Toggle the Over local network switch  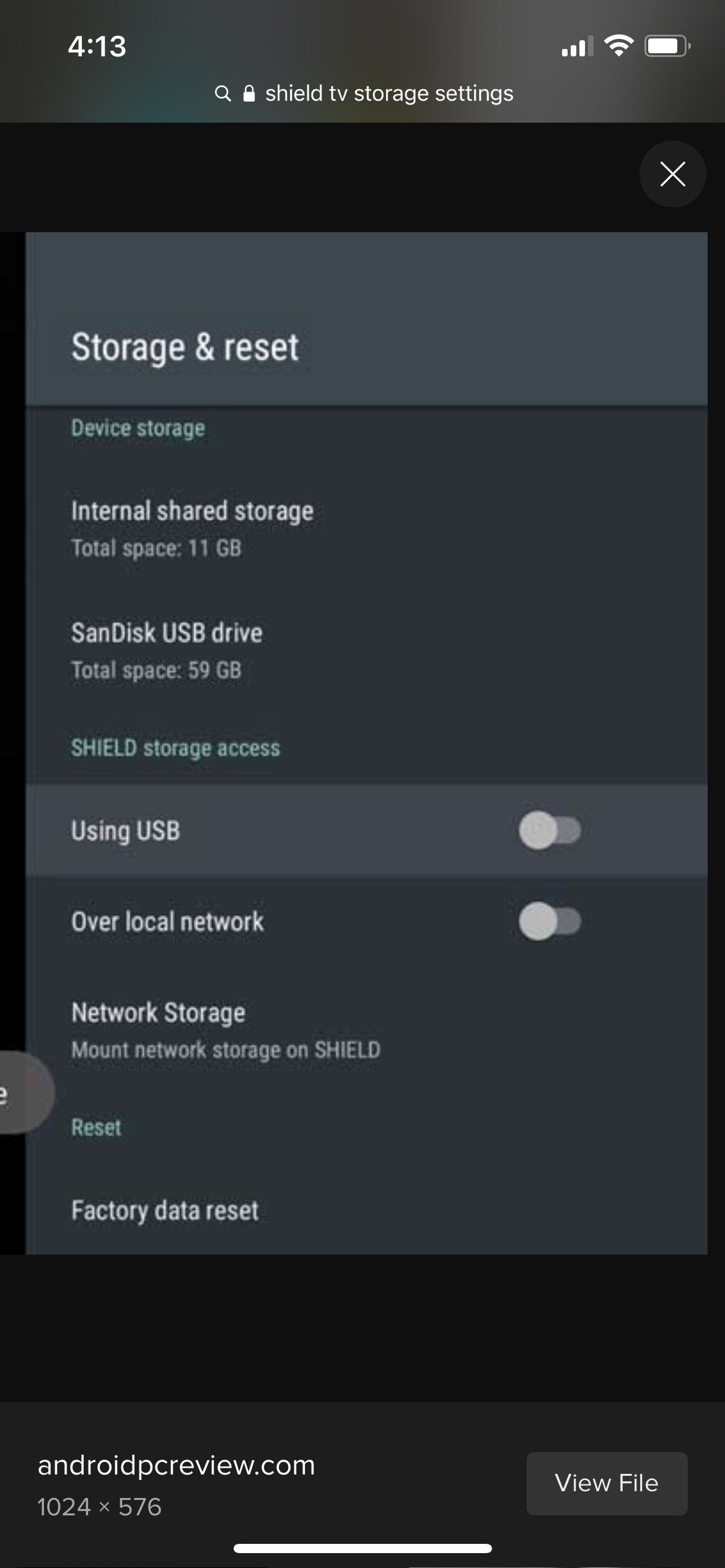point(550,921)
